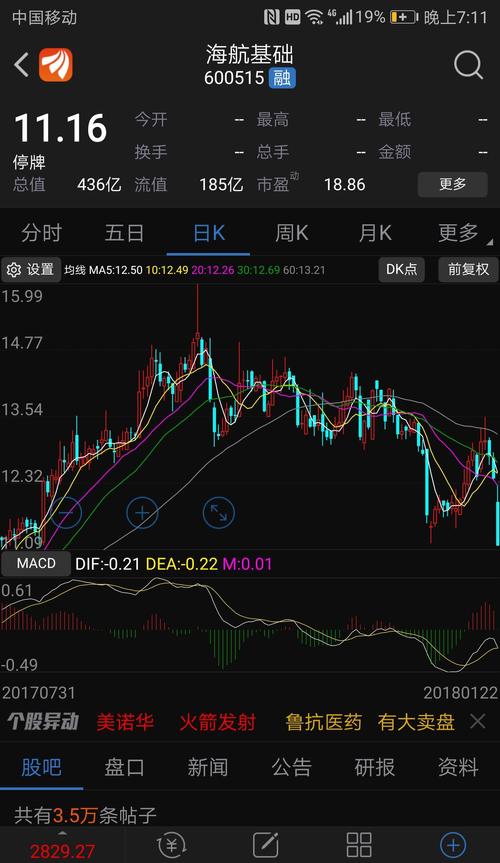Open chart 设置 settings button

click(x=31, y=269)
